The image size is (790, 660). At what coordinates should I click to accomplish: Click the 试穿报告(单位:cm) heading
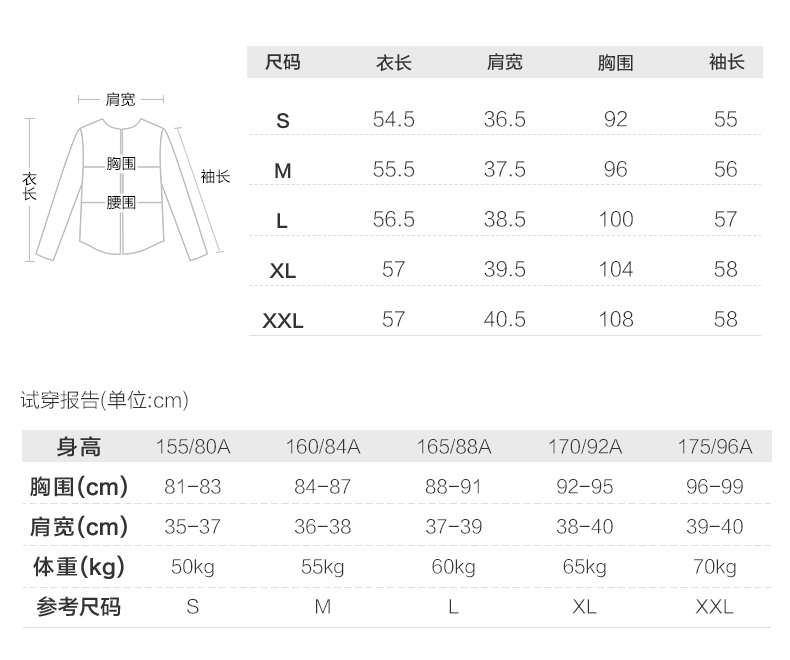click(x=105, y=401)
